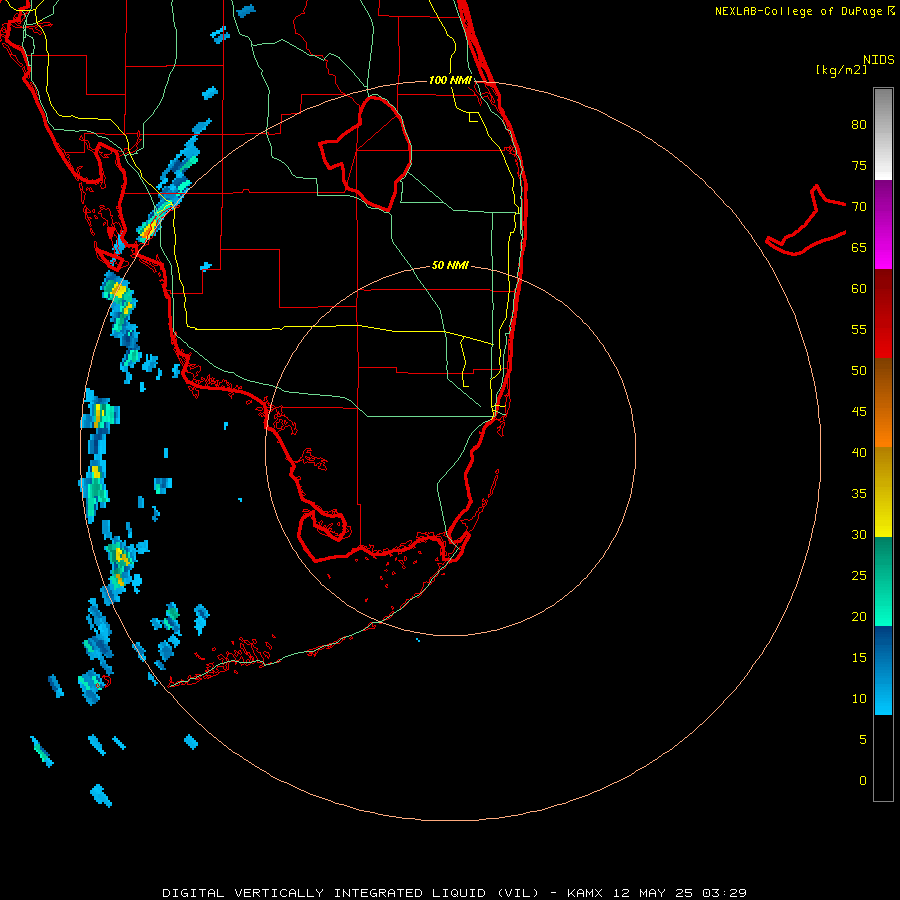The image size is (900, 900).
Task: Click the 75 scale value
Action: (859, 165)
